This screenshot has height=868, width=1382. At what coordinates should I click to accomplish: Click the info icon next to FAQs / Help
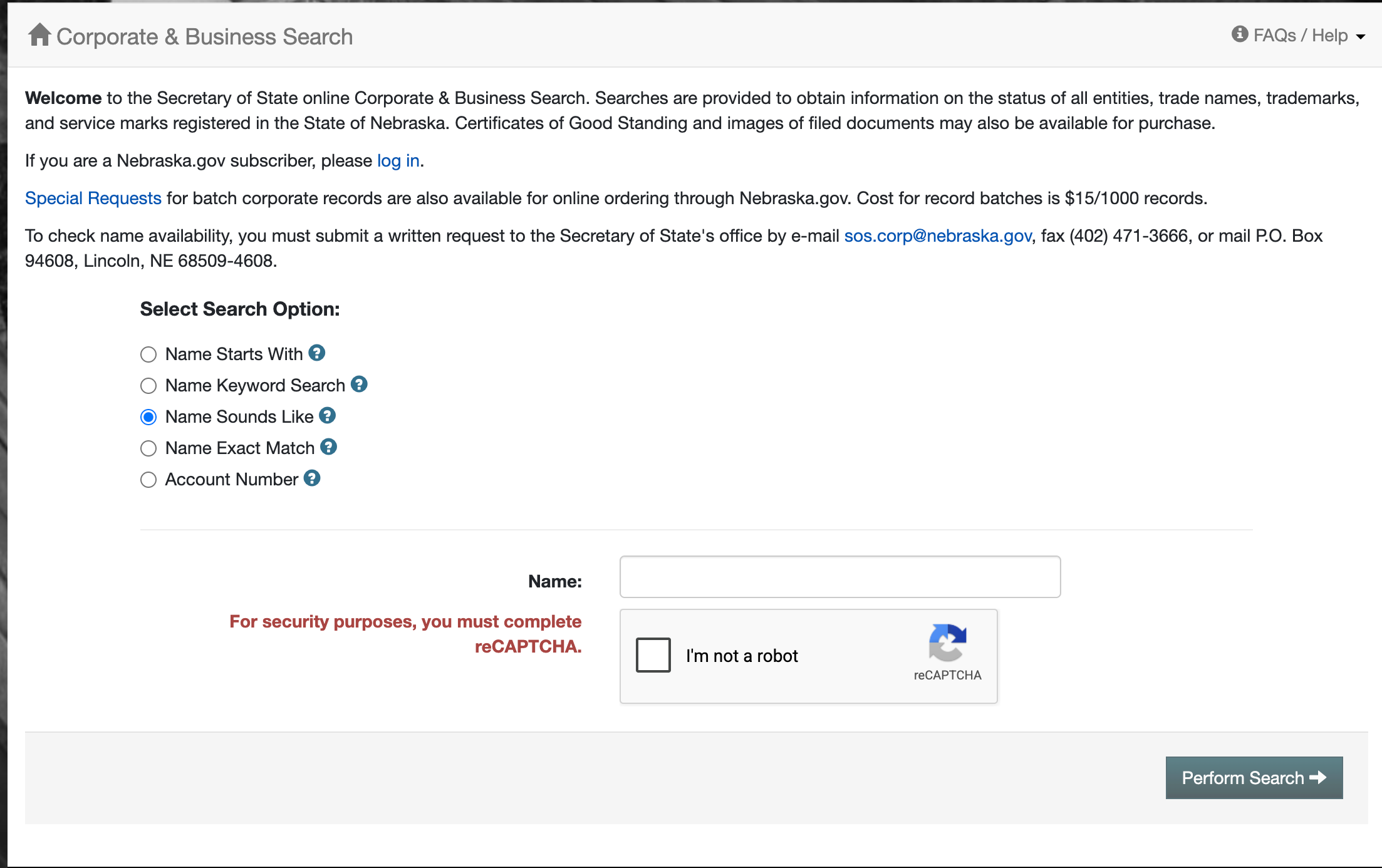pyautogui.click(x=1239, y=34)
